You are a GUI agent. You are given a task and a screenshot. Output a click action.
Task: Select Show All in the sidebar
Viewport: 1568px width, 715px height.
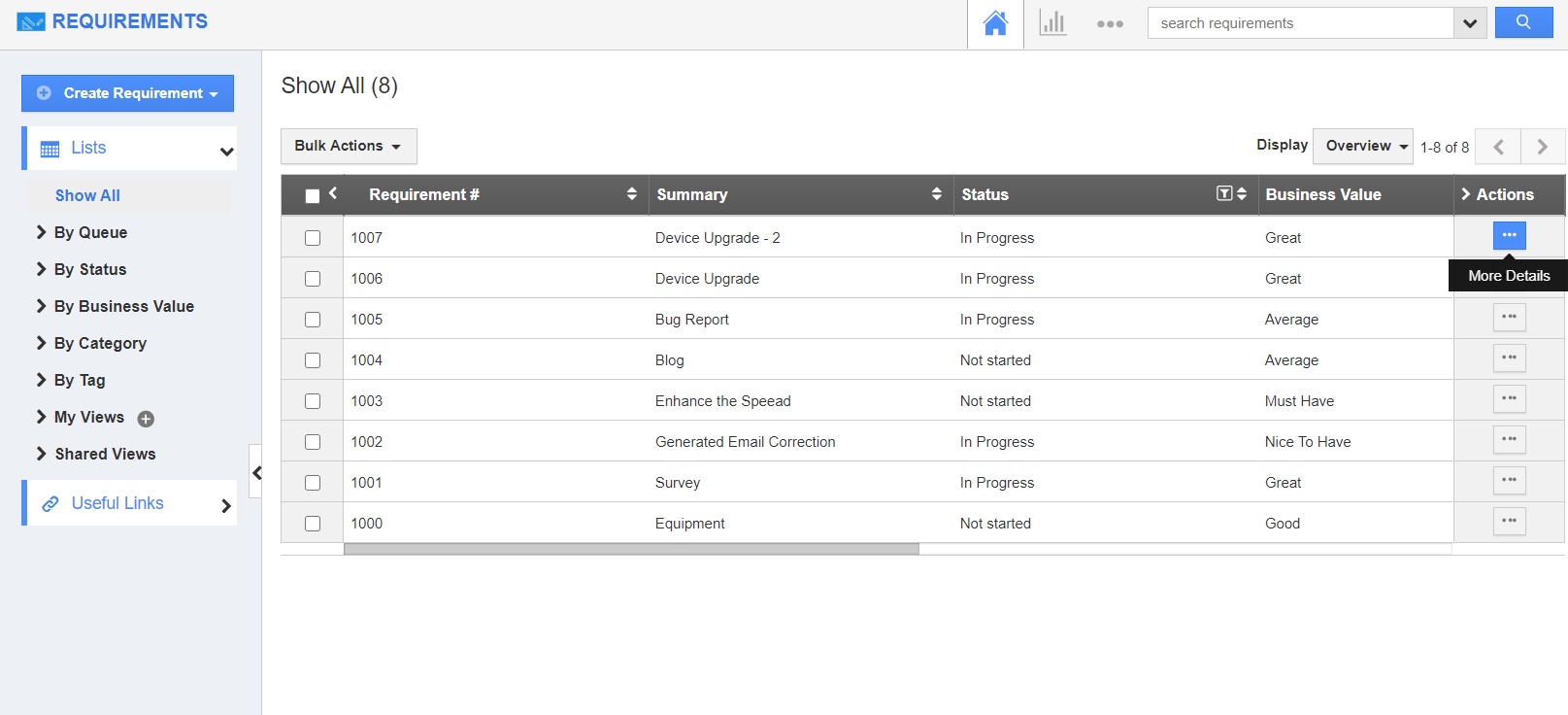[x=87, y=195]
